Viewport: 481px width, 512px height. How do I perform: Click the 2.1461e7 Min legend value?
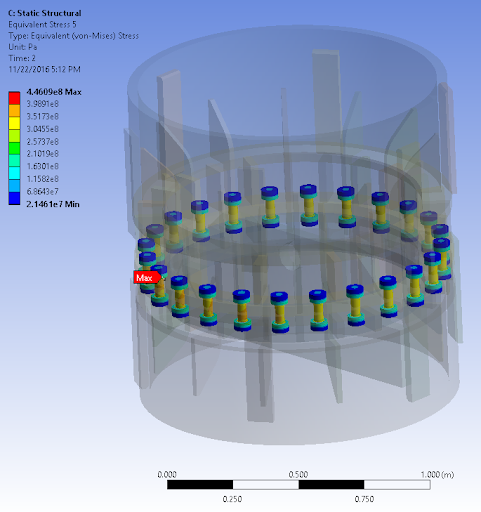(x=53, y=204)
